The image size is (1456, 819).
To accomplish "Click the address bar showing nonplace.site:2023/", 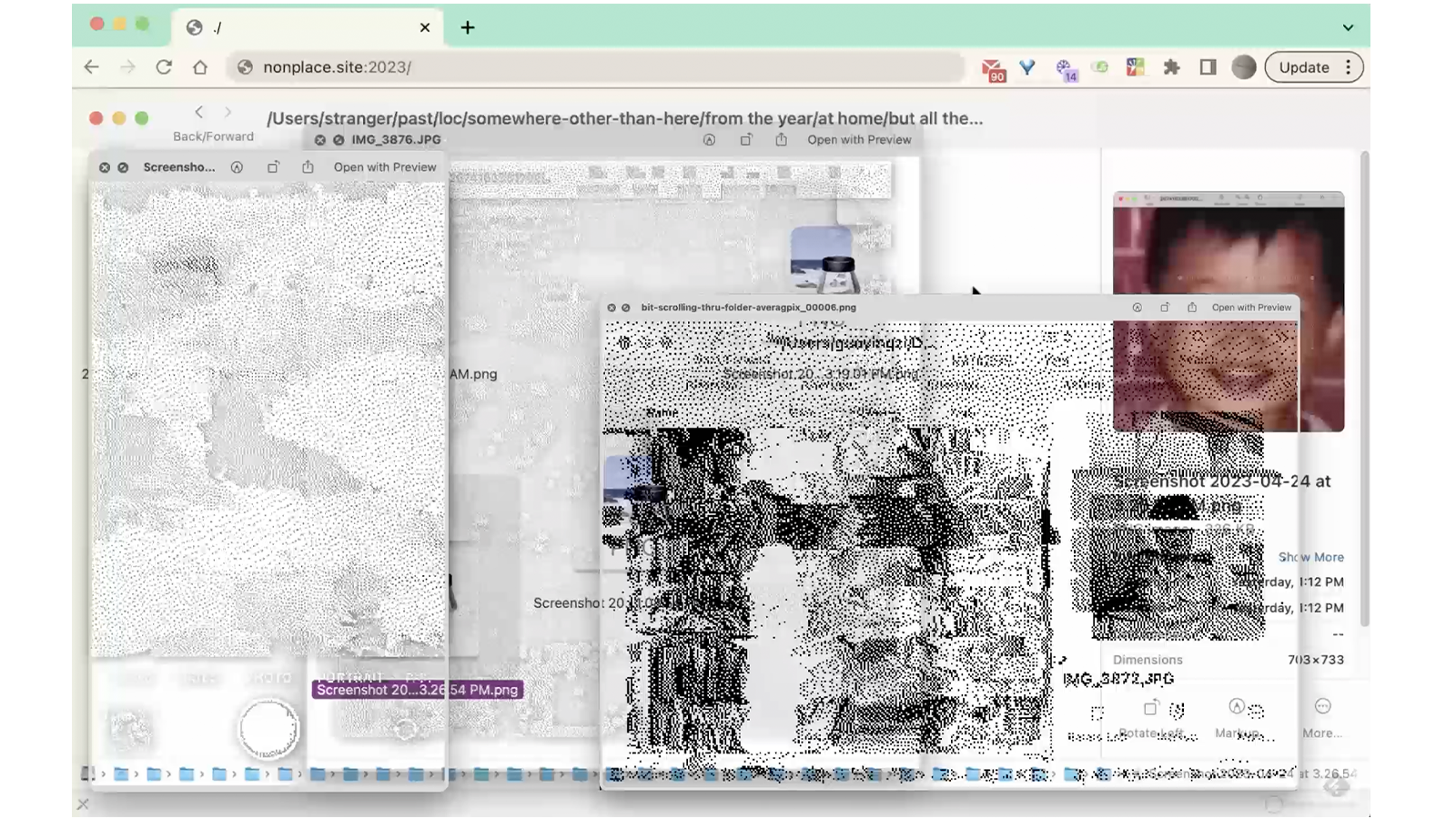I will [601, 67].
